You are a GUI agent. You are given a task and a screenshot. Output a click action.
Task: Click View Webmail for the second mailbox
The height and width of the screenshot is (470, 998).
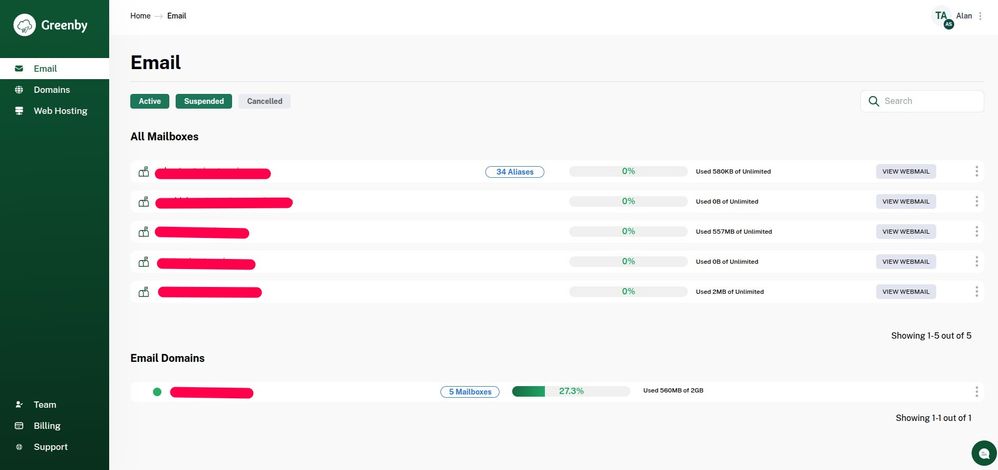[x=906, y=202]
